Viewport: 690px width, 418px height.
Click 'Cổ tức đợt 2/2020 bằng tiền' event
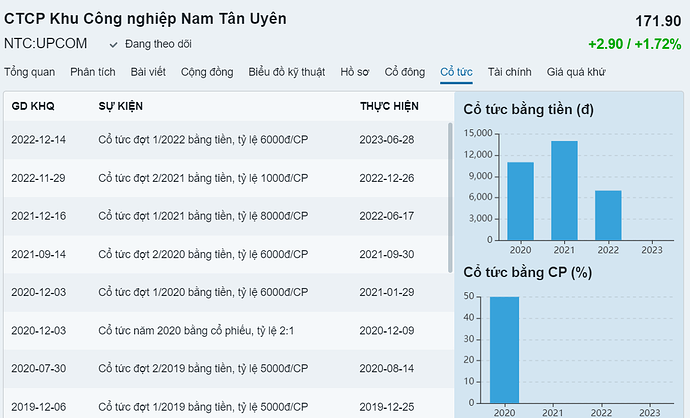[203, 254]
